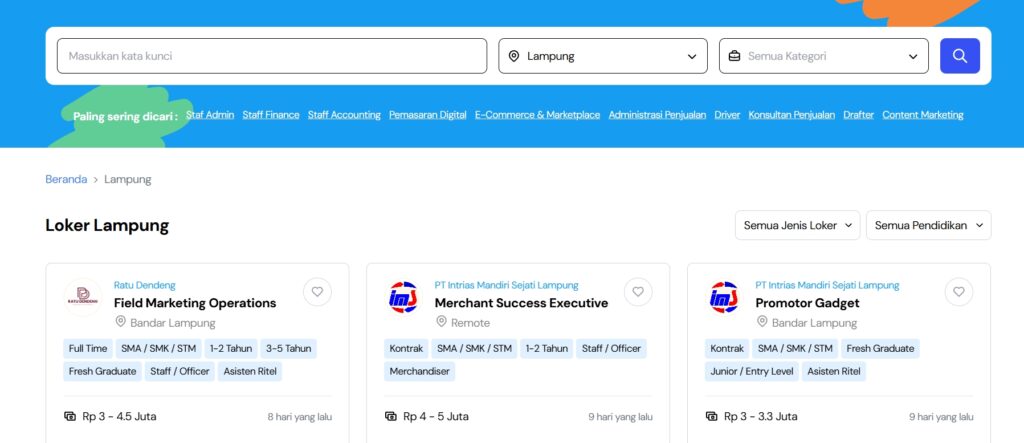Click the pin icon beside Remote location
The image size is (1024, 443).
pos(441,322)
